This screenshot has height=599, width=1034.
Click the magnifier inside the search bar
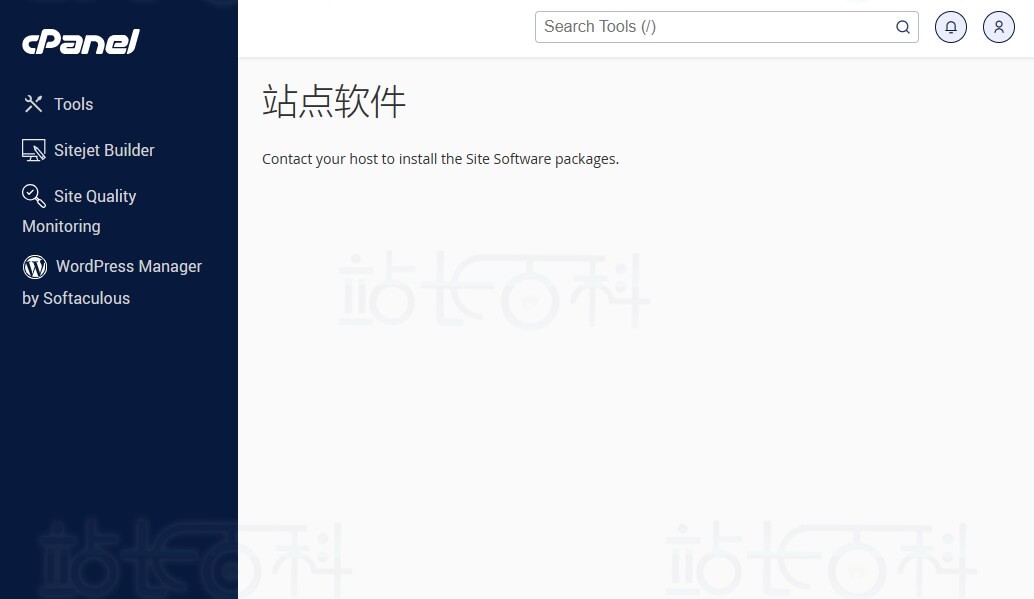tap(902, 27)
